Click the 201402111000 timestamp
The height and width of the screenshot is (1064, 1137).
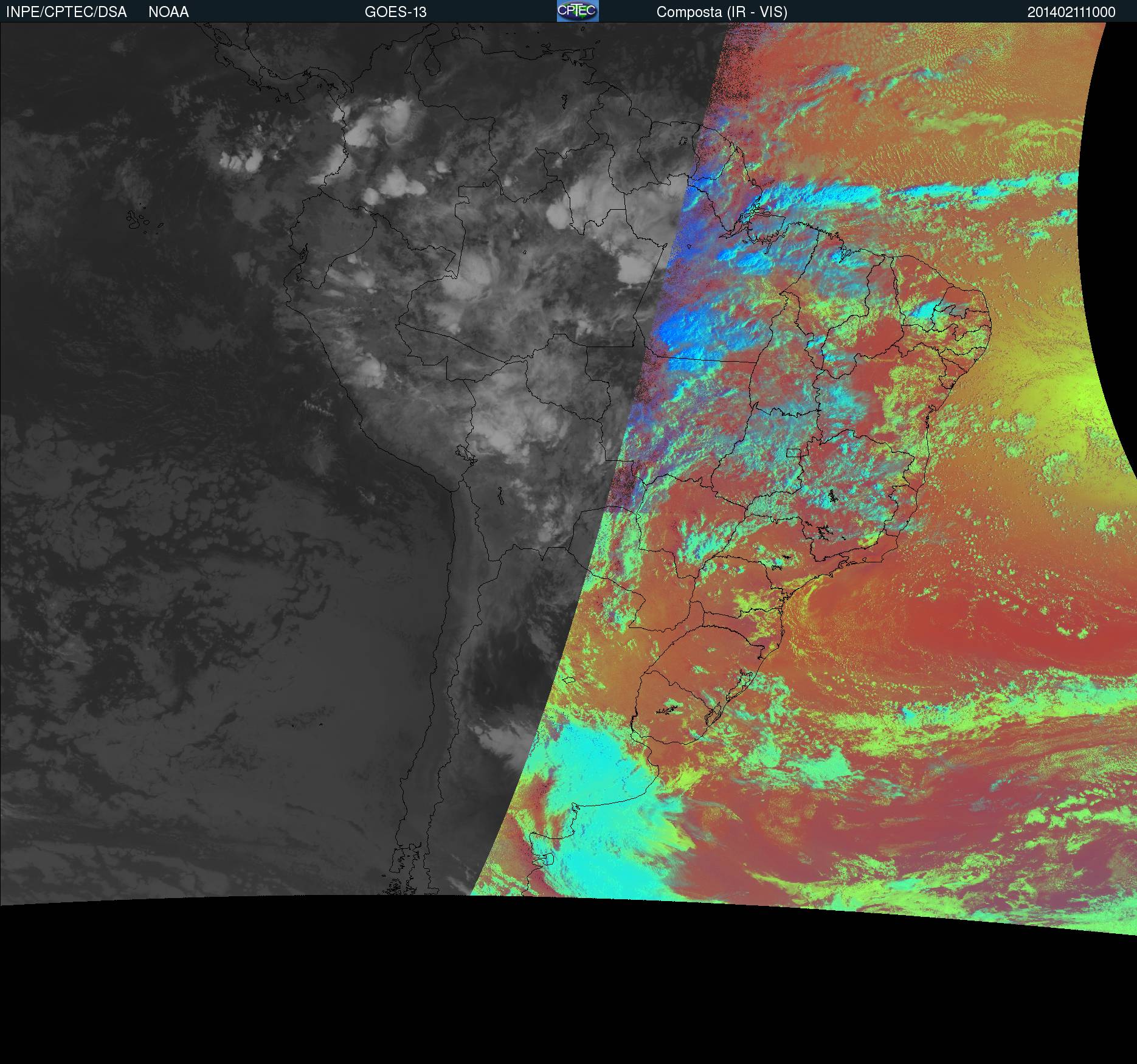[1071, 12]
